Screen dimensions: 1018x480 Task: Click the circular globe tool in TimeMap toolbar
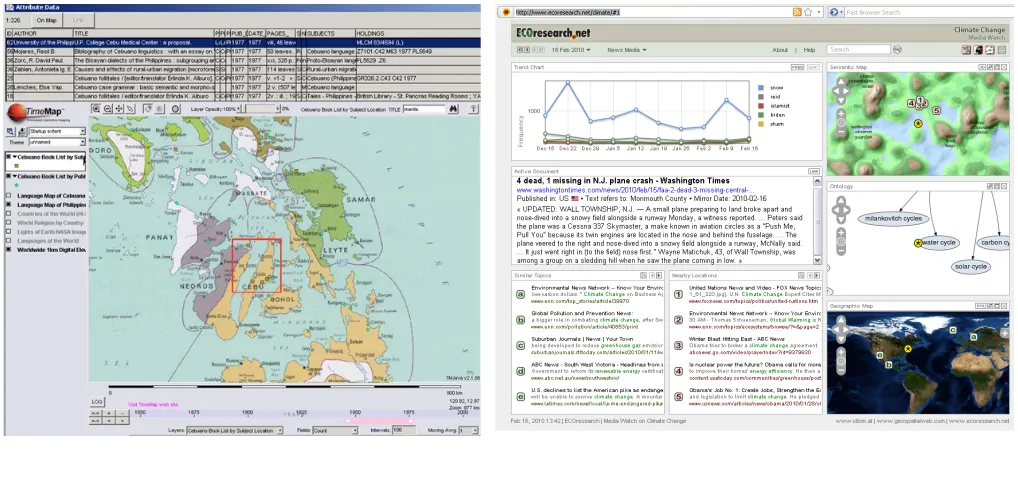pos(175,109)
